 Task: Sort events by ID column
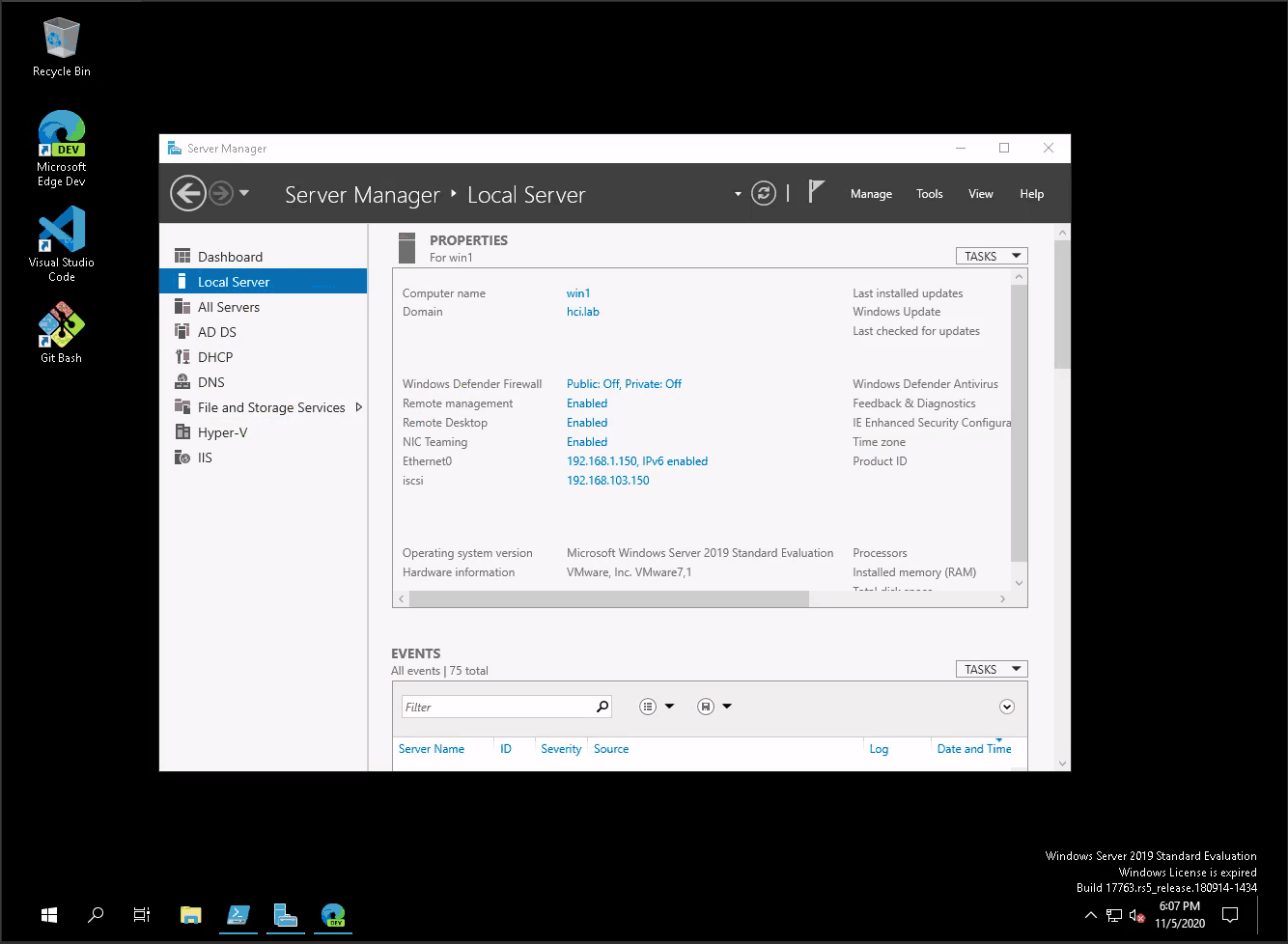(x=506, y=749)
